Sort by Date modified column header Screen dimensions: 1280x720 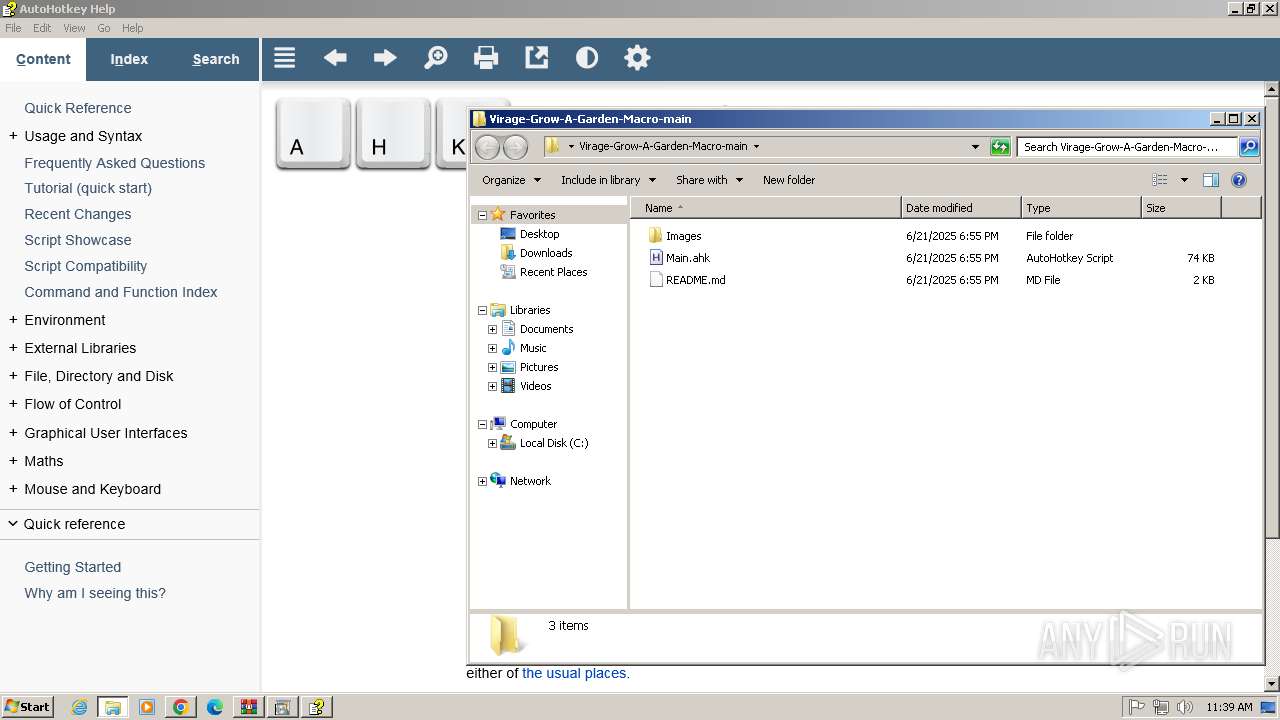(961, 208)
